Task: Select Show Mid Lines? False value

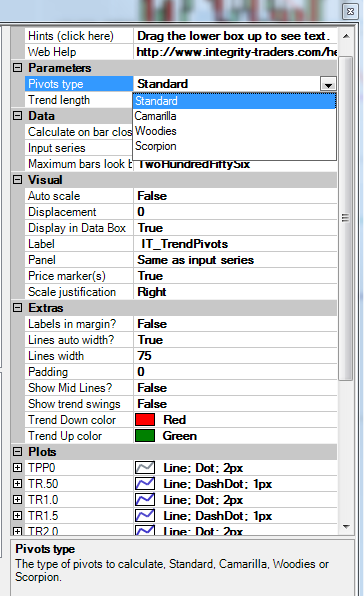Action: tap(236, 388)
